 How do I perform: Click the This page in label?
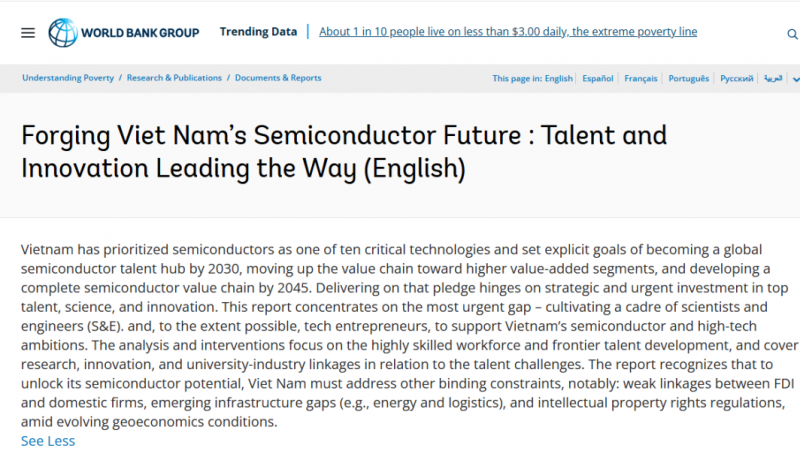517,79
